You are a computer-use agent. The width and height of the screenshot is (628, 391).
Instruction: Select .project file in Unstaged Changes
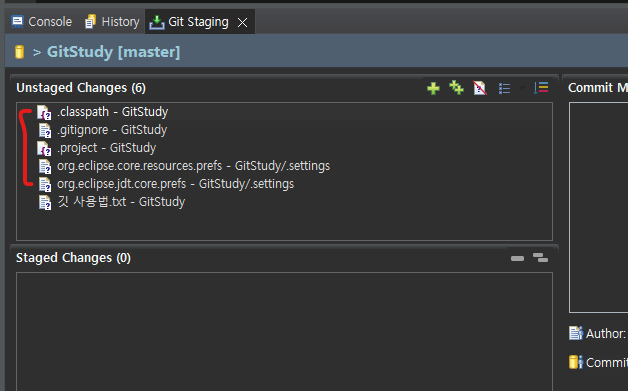(284, 148)
